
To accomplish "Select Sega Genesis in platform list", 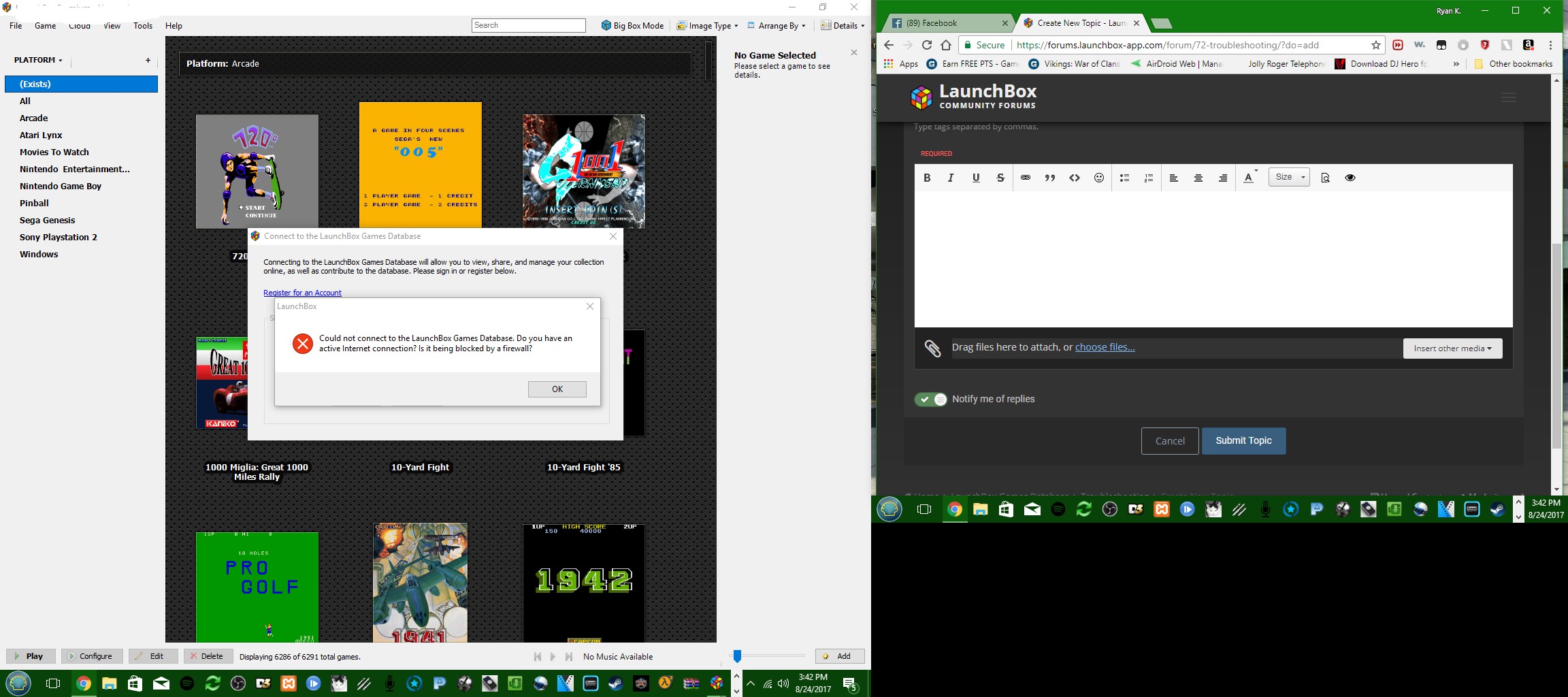I will [x=47, y=220].
